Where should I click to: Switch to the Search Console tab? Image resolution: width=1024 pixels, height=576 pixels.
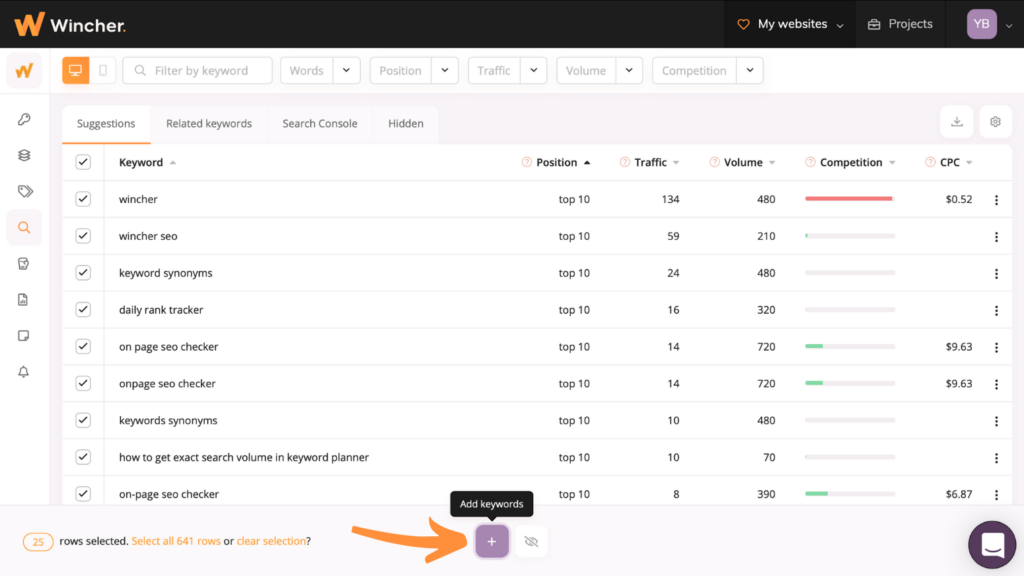click(x=320, y=123)
